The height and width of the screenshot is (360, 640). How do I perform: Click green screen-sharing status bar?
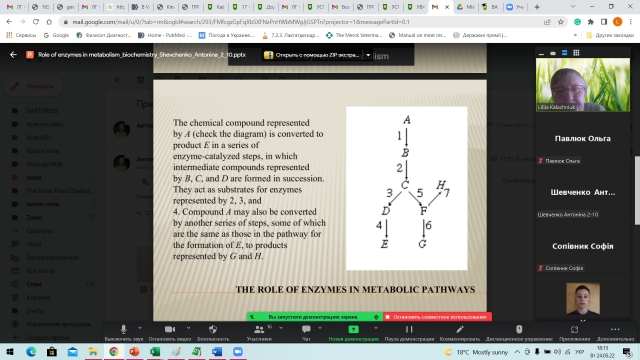pyautogui.click(x=314, y=317)
